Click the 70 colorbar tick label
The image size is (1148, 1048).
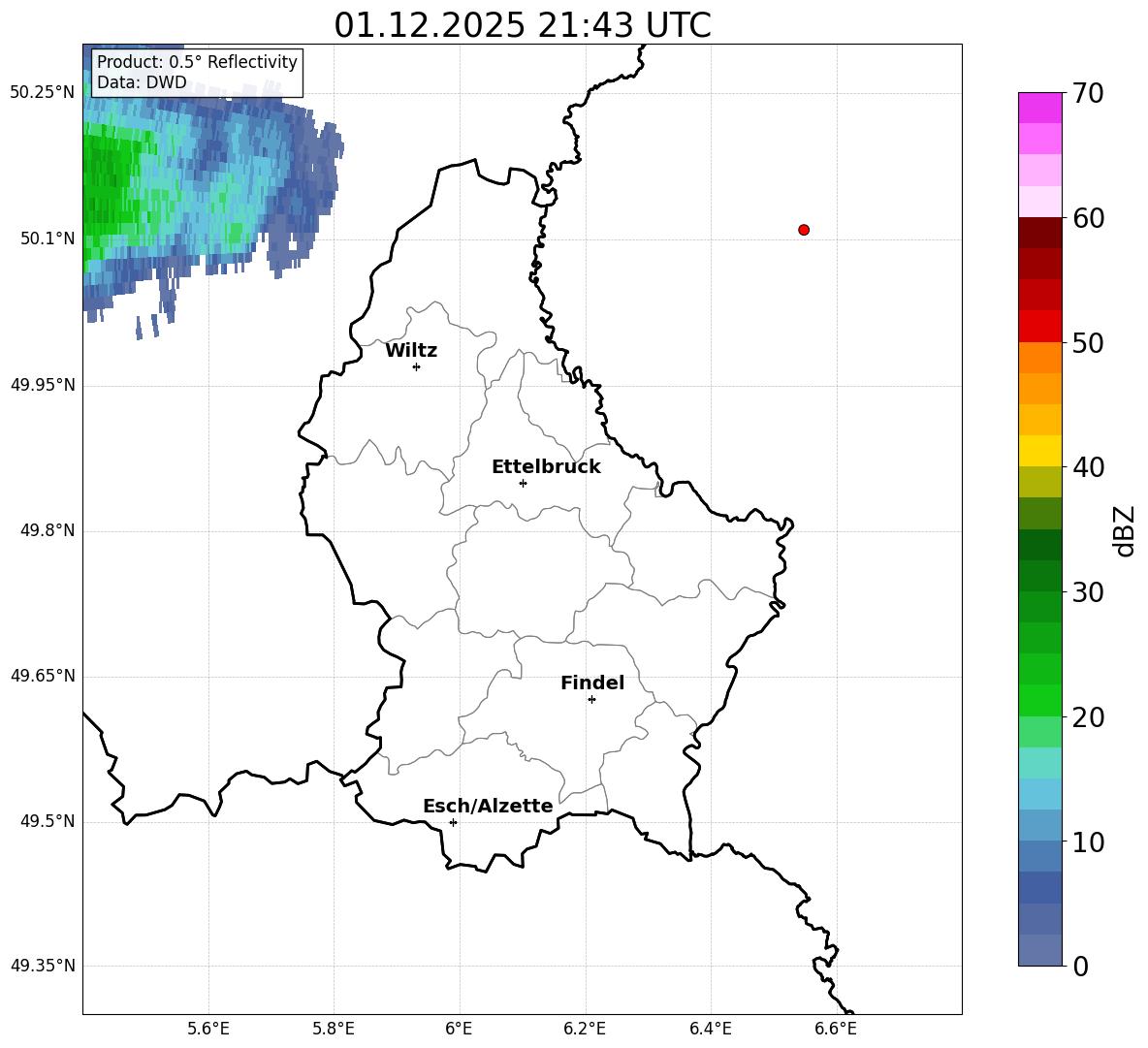pyautogui.click(x=1088, y=94)
